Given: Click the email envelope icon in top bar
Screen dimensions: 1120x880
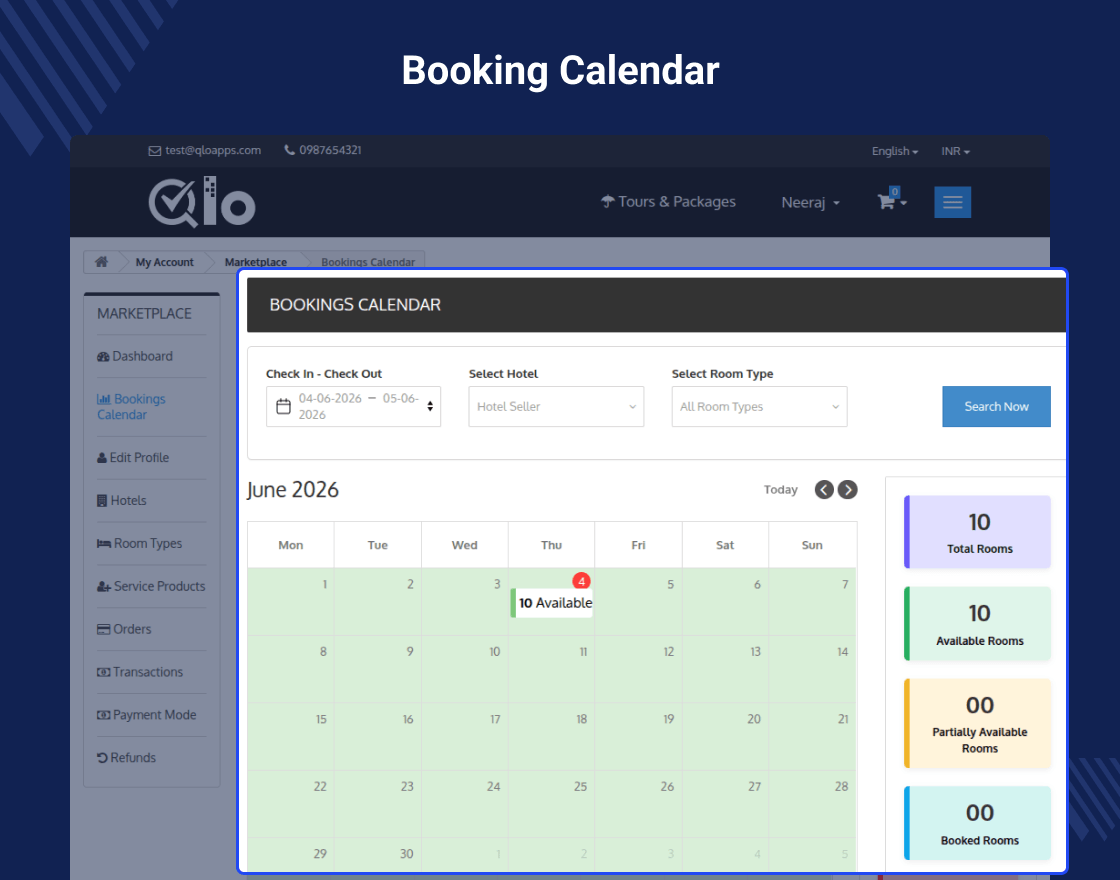Looking at the screenshot, I should (154, 151).
